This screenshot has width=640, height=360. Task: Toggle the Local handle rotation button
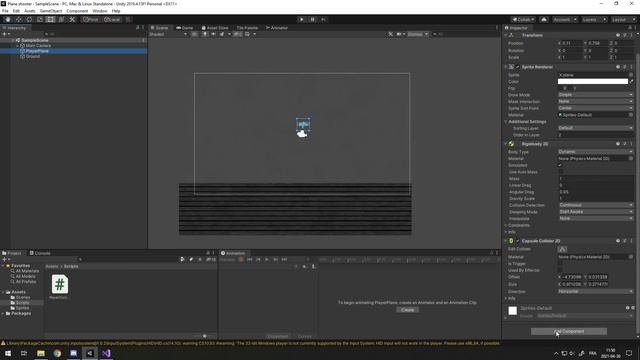(112, 20)
